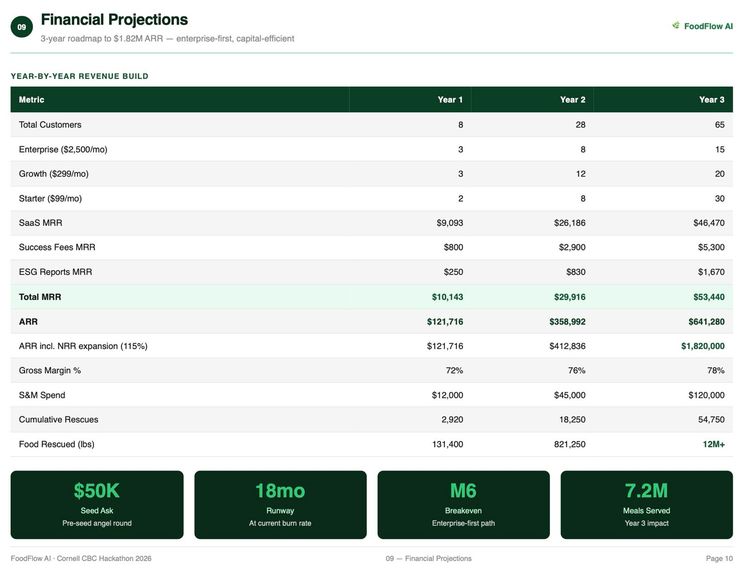The width and height of the screenshot is (742, 573).
Task: Click ARR Year 3 value $641,280
Action: pyautogui.click(x=707, y=322)
